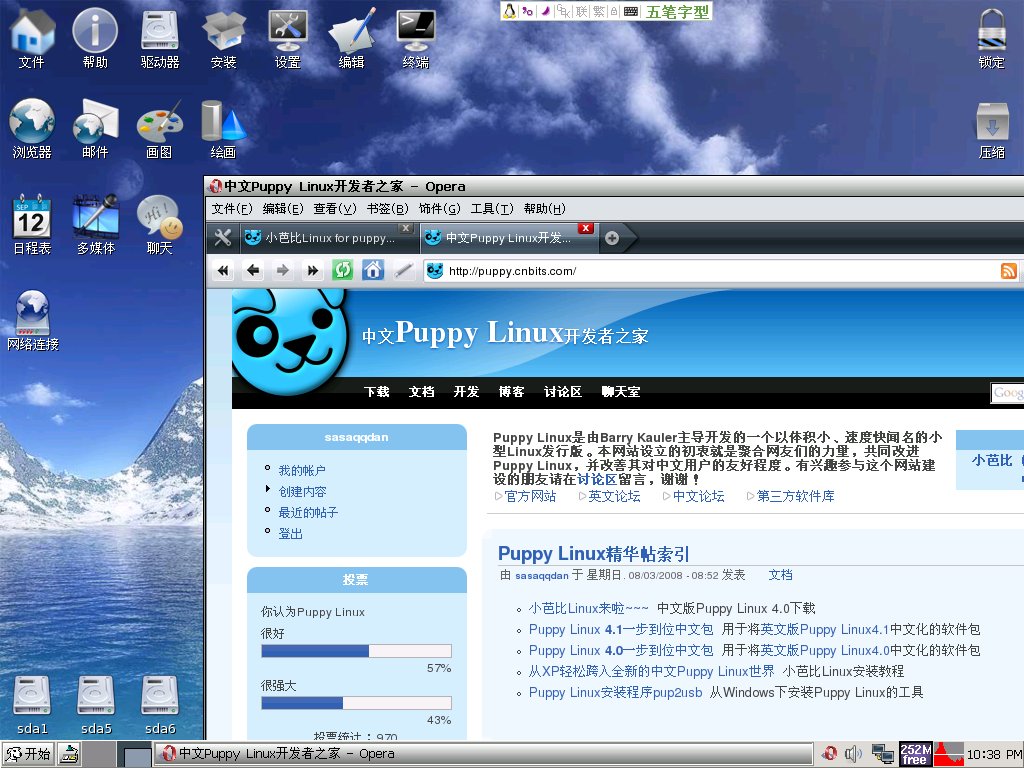This screenshot has height=768, width=1024.
Task: Open the 工具(T) menu
Action: click(492, 209)
